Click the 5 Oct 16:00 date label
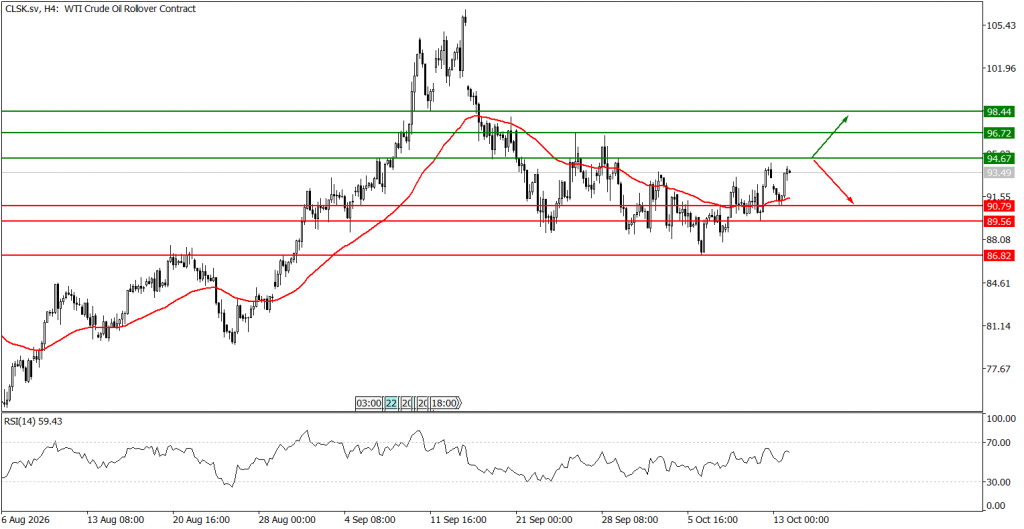 pyautogui.click(x=711, y=520)
